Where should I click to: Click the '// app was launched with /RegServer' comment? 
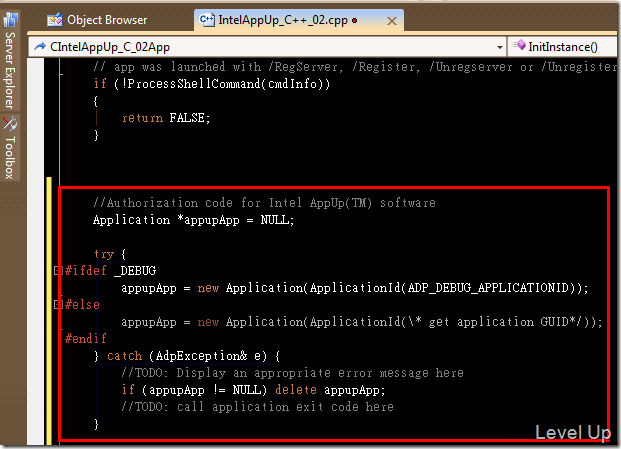[x=216, y=67]
